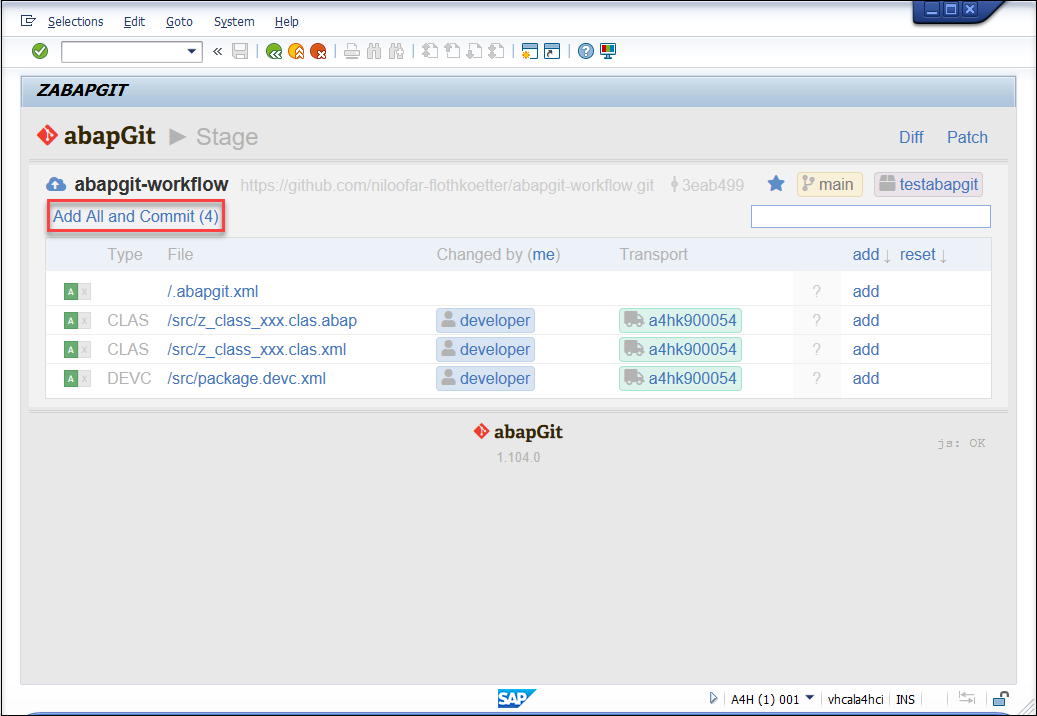Click the abapGit logo at page top

pos(97,136)
